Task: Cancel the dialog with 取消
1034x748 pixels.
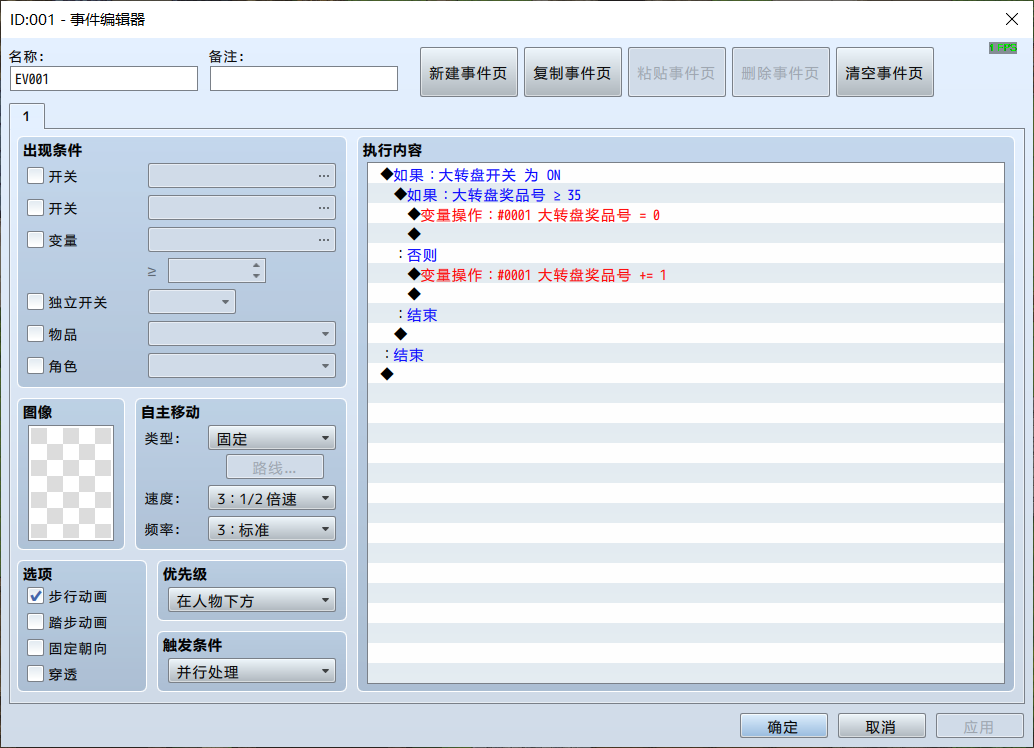Action: 881,726
